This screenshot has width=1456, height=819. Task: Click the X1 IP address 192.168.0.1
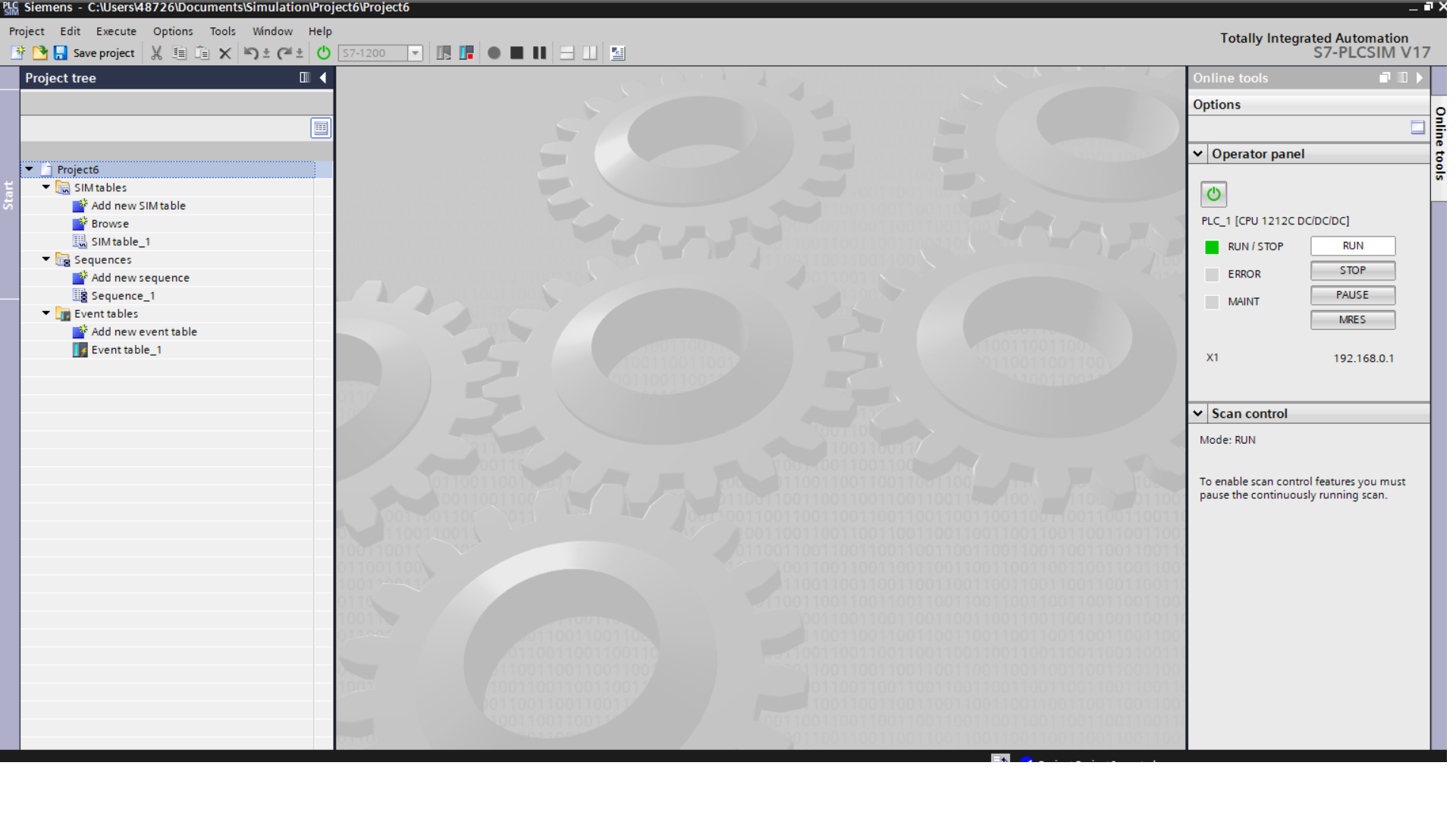(x=1363, y=359)
